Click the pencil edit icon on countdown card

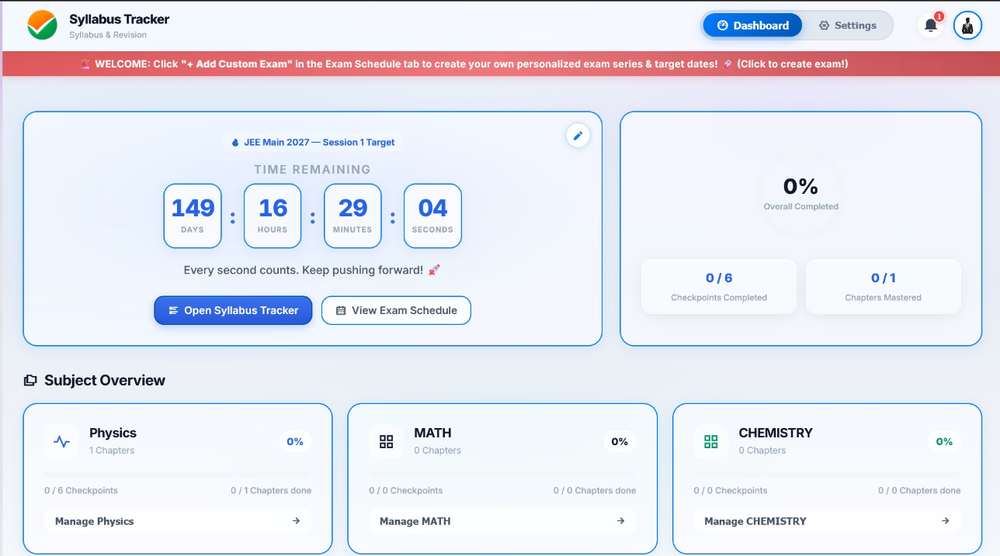578,136
